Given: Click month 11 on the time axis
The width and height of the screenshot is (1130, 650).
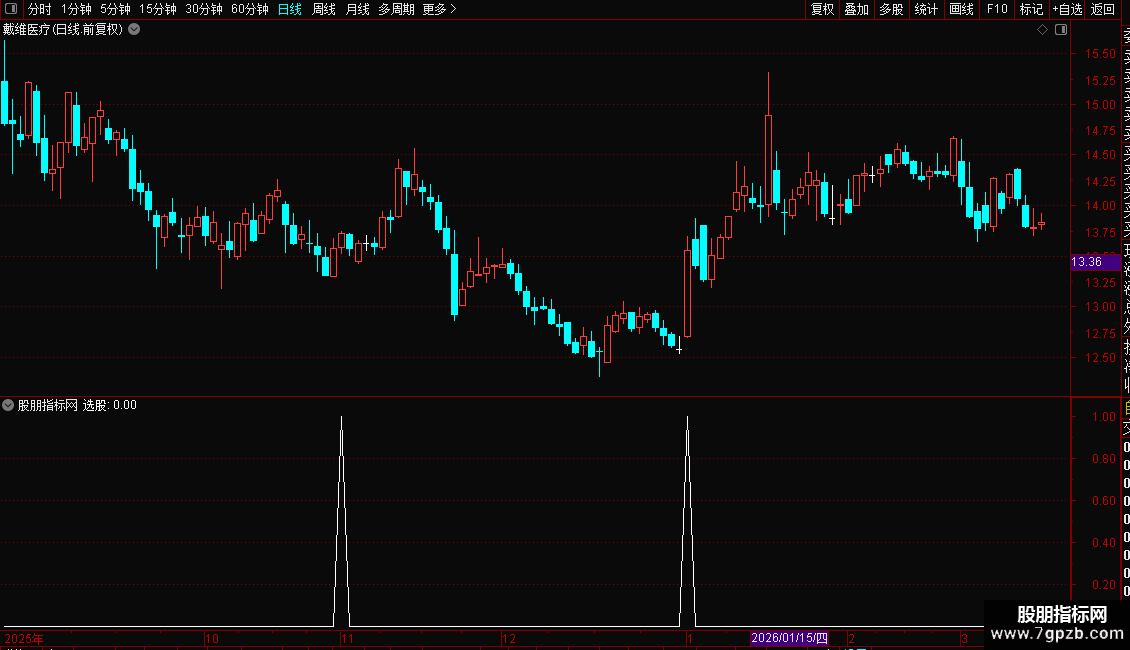Looking at the screenshot, I should click(x=347, y=638).
